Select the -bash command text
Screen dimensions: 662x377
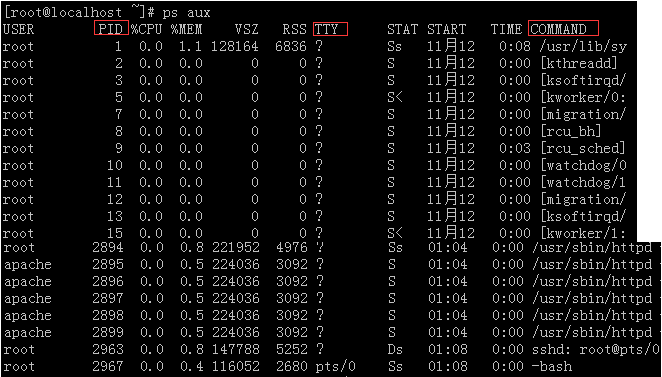click(552, 366)
